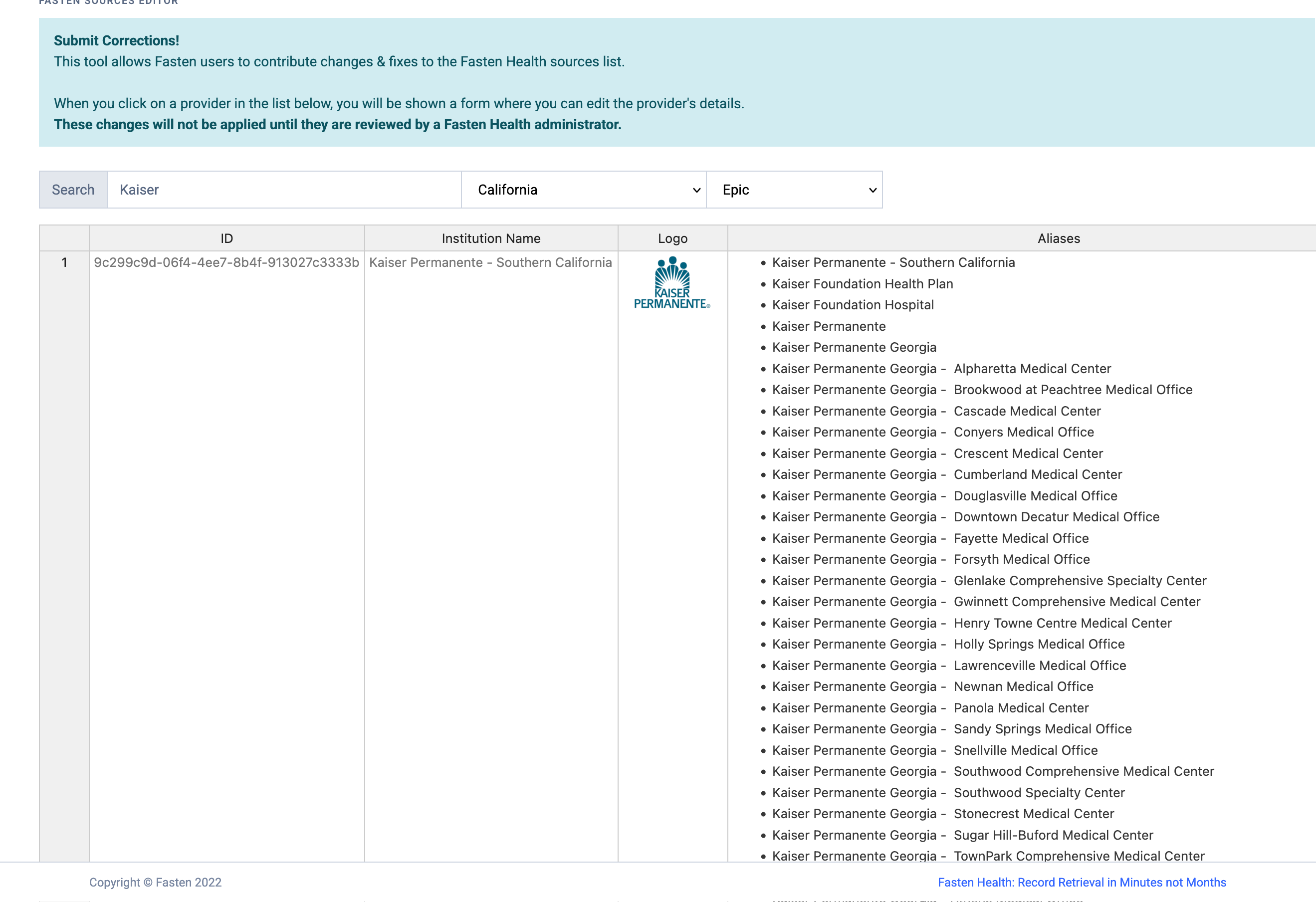1316x902 pixels.
Task: Click the FASTEN SOURCES EDITOR page title
Action: point(108,2)
